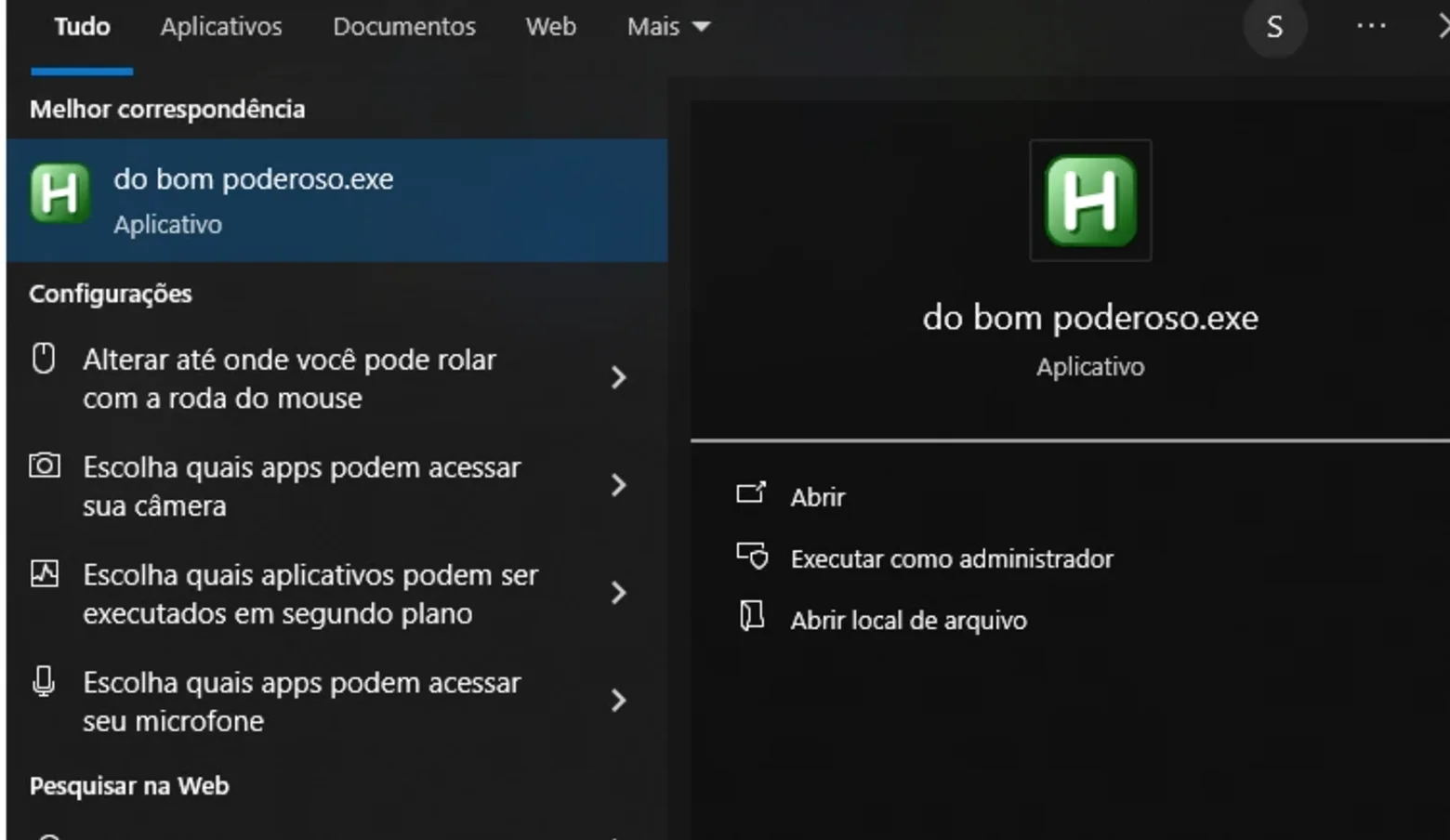
Task: Select the 'do bom poderoso.exe' best match result
Action: point(336,201)
